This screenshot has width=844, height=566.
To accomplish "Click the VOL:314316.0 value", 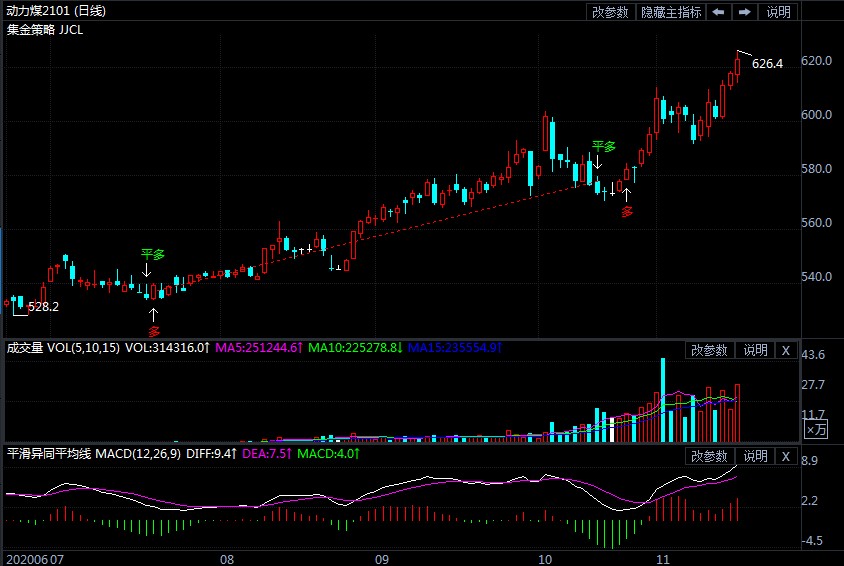I will 167,348.
